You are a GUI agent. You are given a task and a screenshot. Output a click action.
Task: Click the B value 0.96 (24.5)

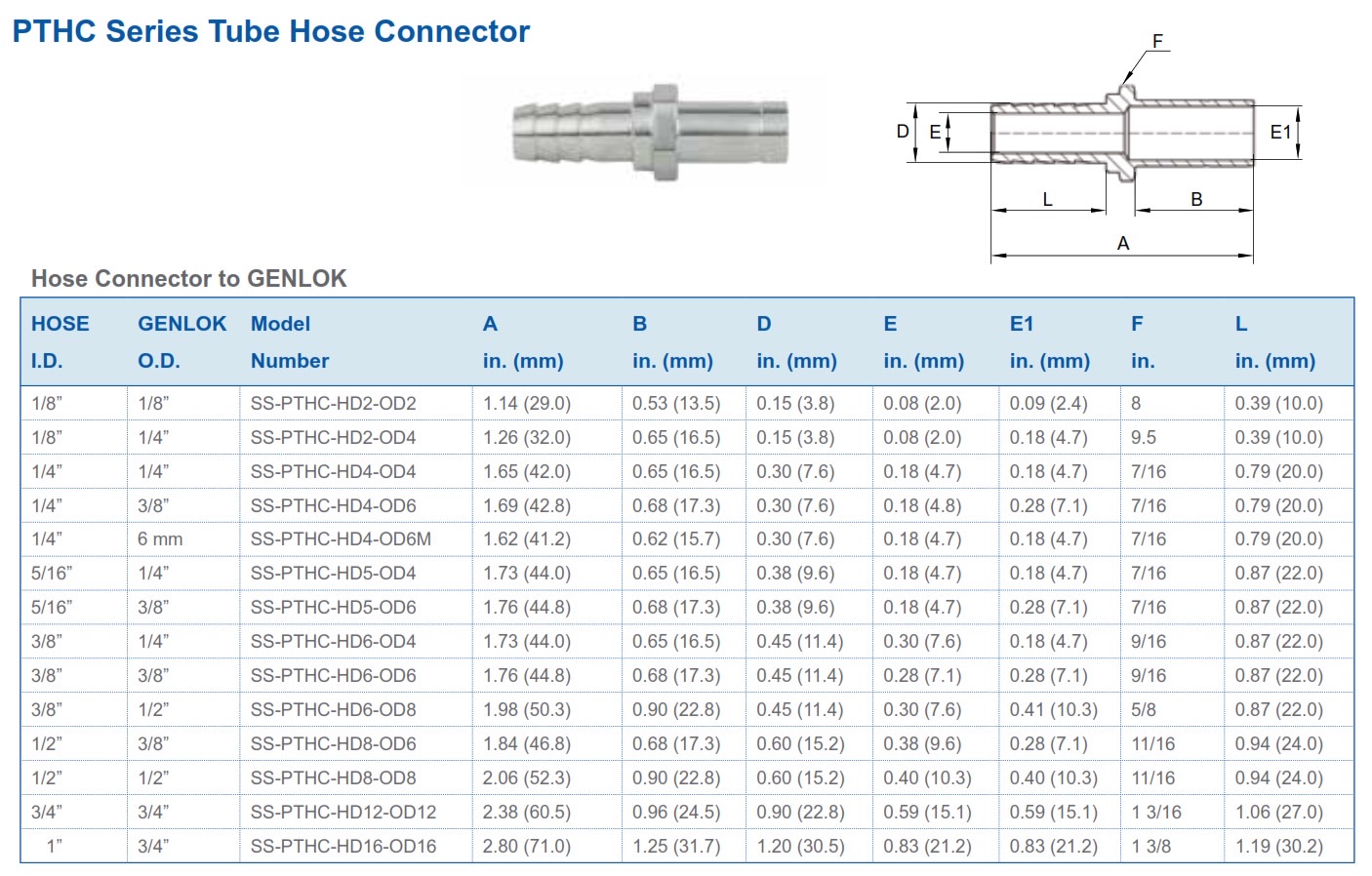[676, 813]
